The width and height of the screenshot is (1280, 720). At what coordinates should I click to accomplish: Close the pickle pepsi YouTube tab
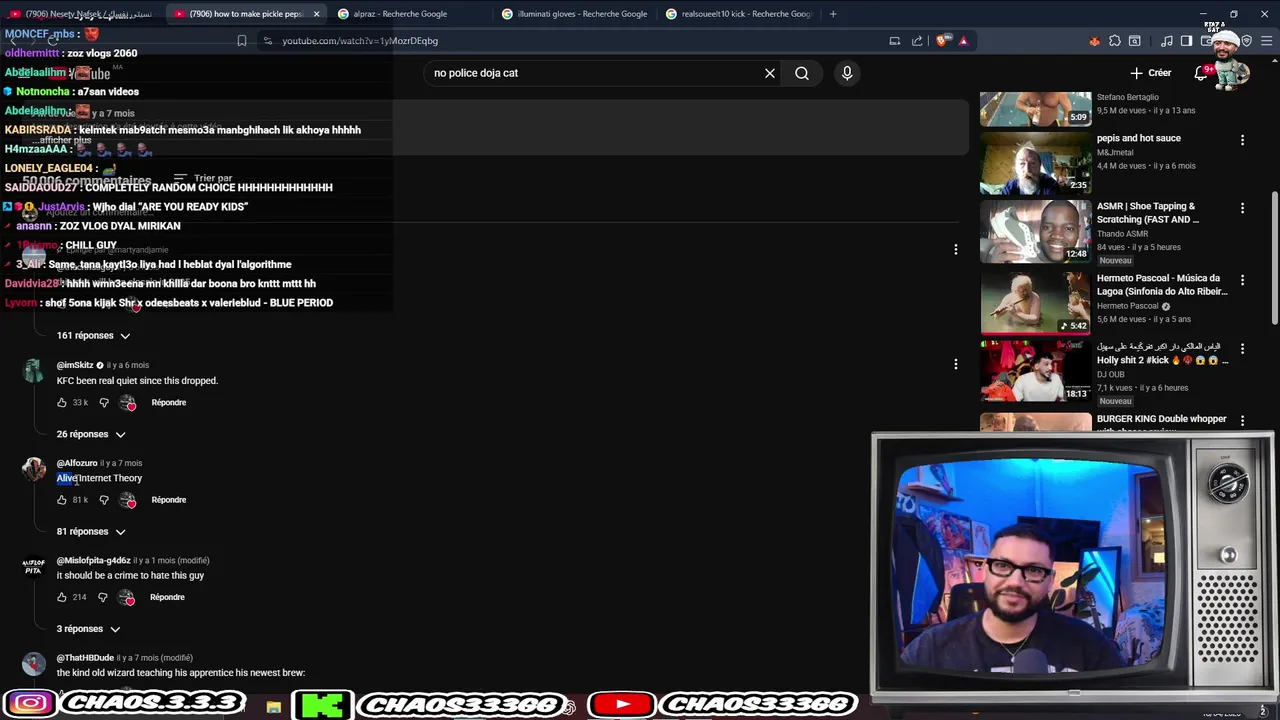[x=316, y=14]
